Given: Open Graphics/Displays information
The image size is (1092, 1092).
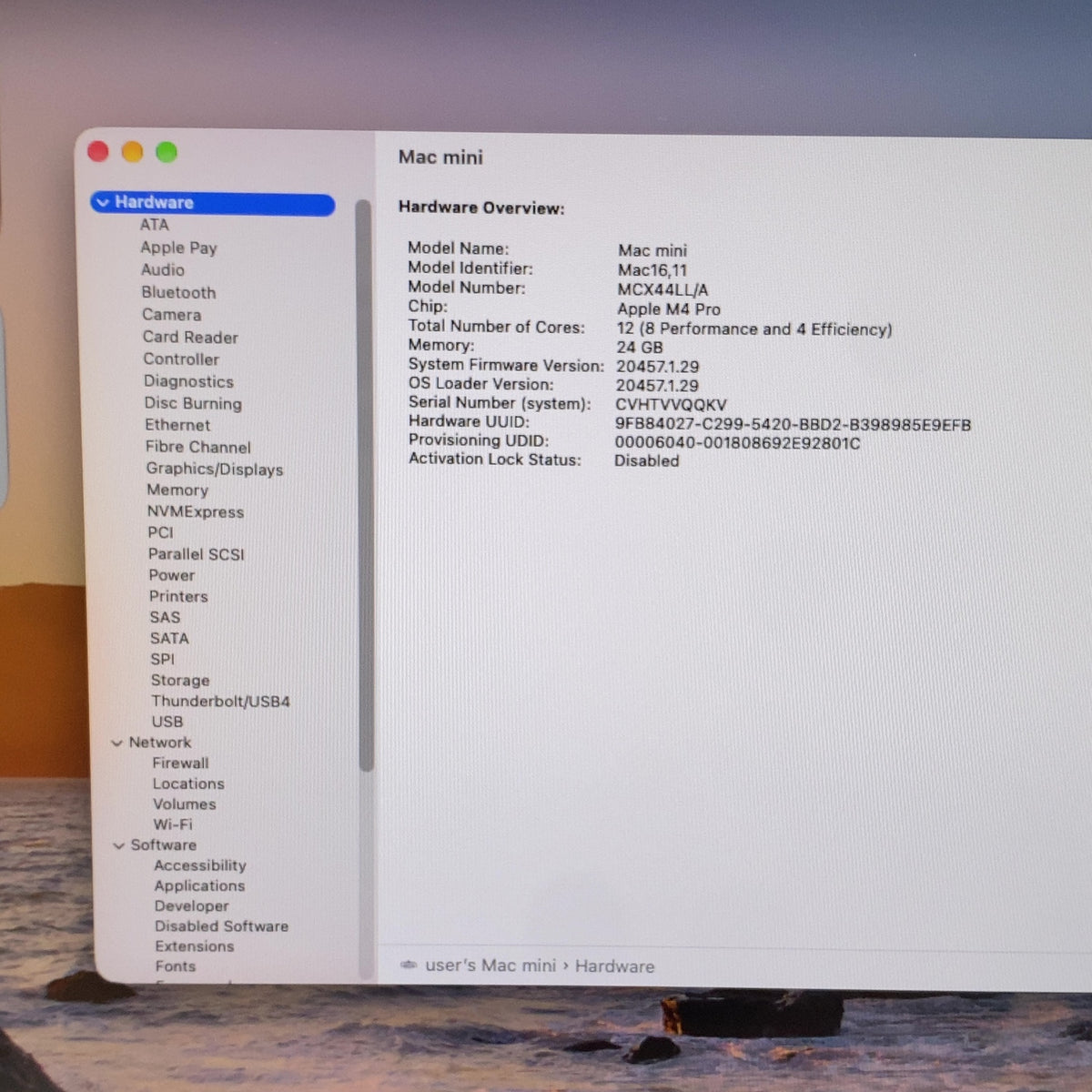Looking at the screenshot, I should coord(215,470).
